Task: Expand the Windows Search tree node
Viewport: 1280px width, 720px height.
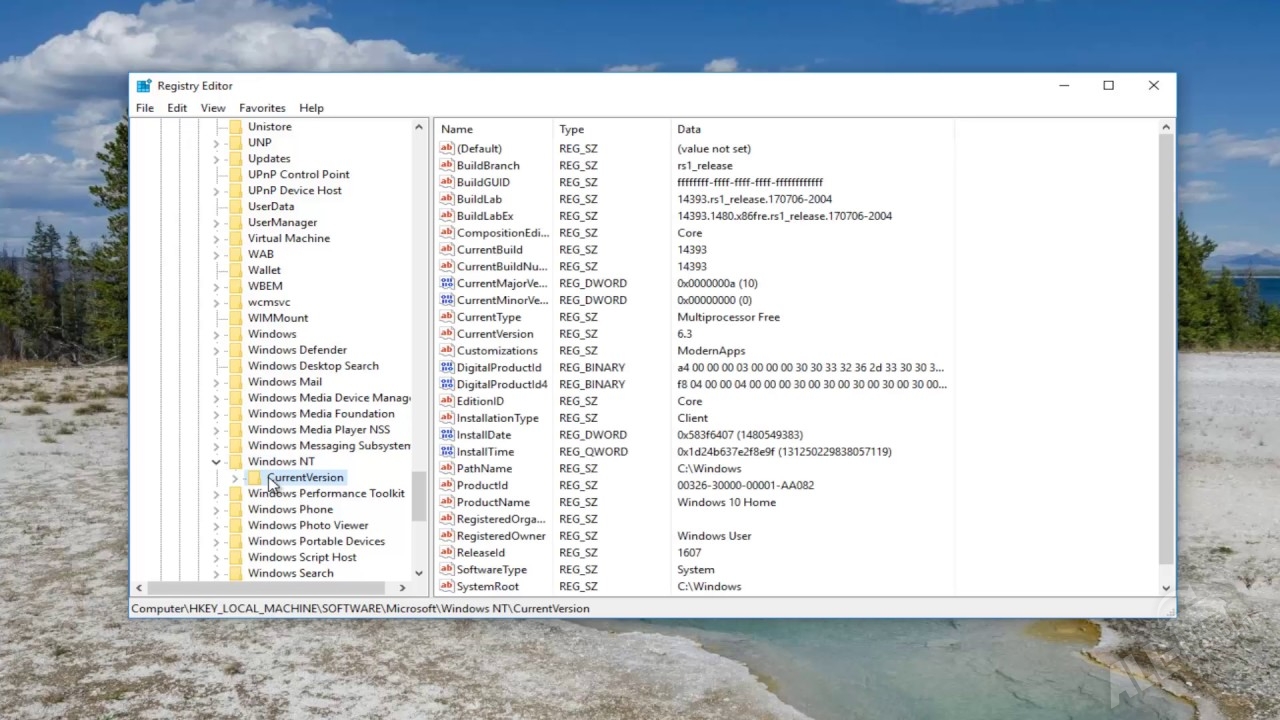Action: point(216,574)
